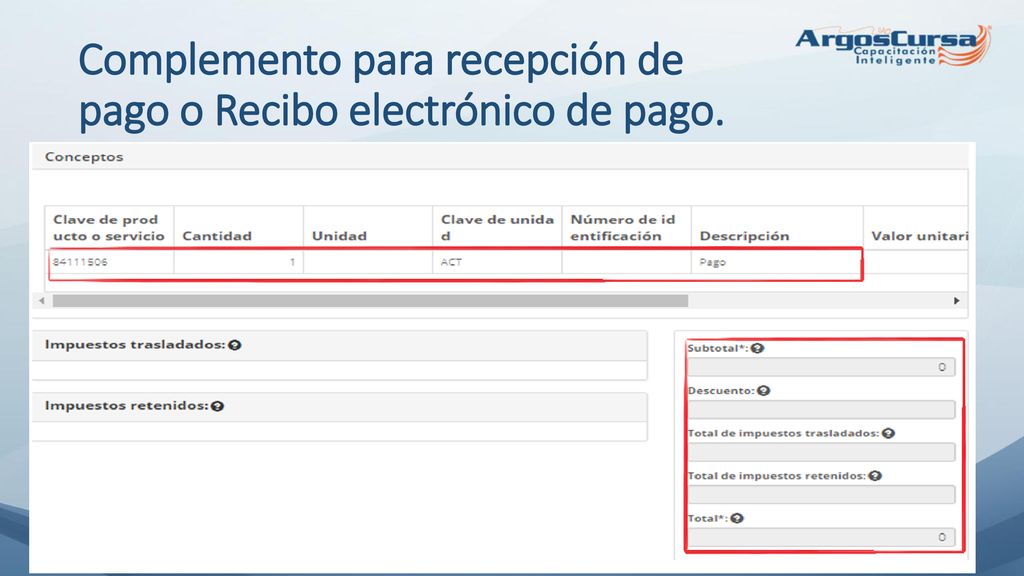Select Descripción cell reading Pago
Screen dimensions: 1024x576
(776, 262)
